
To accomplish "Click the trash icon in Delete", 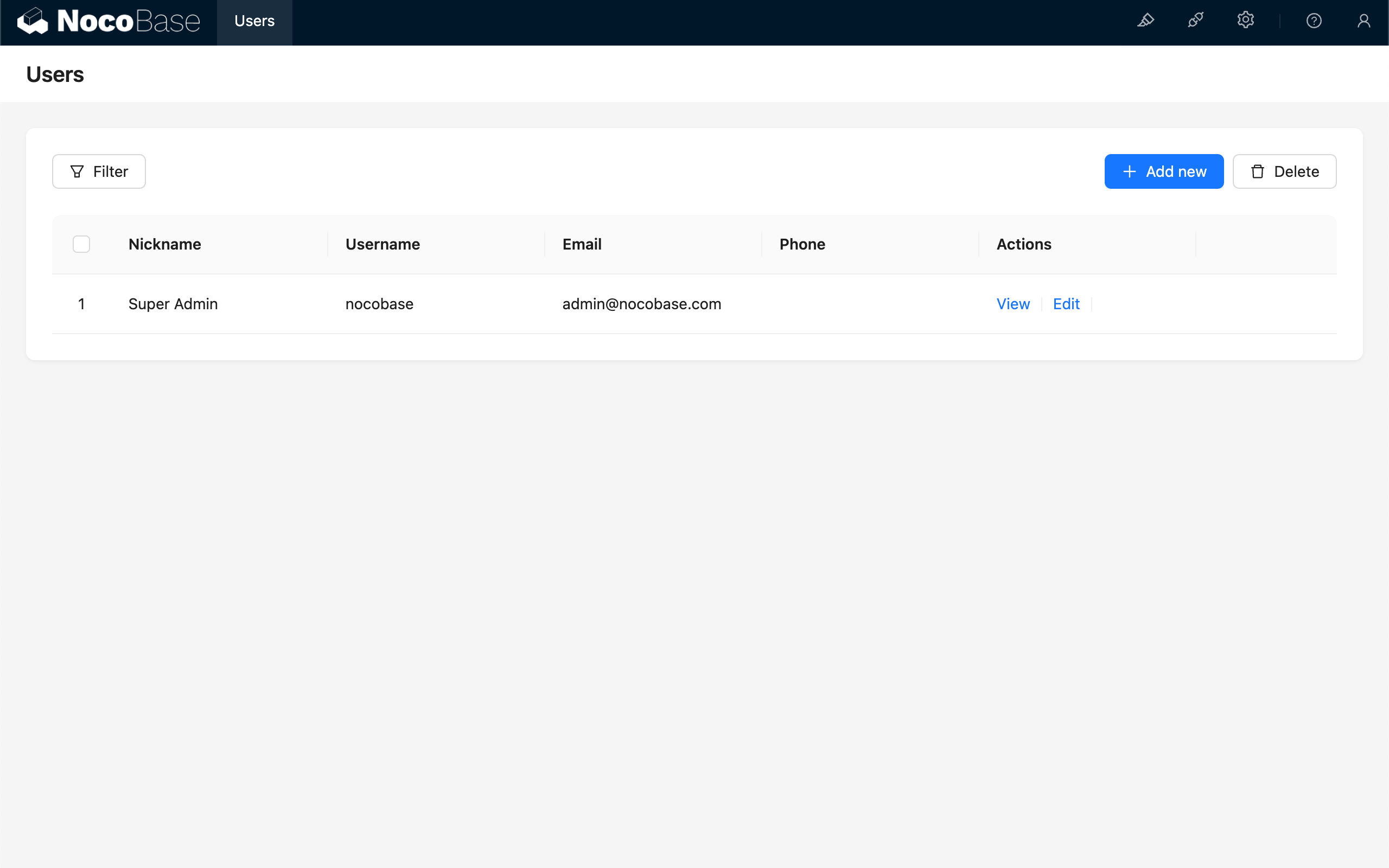I will tap(1258, 171).
